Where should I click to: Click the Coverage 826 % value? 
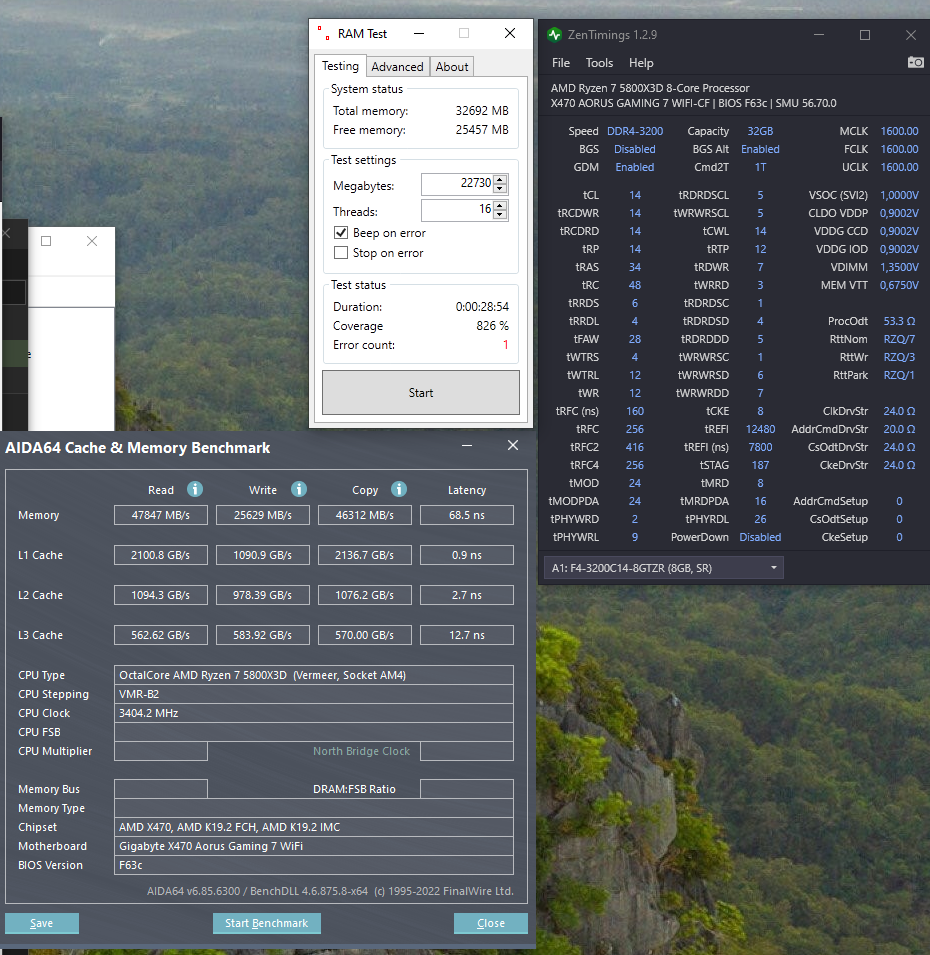(x=492, y=326)
